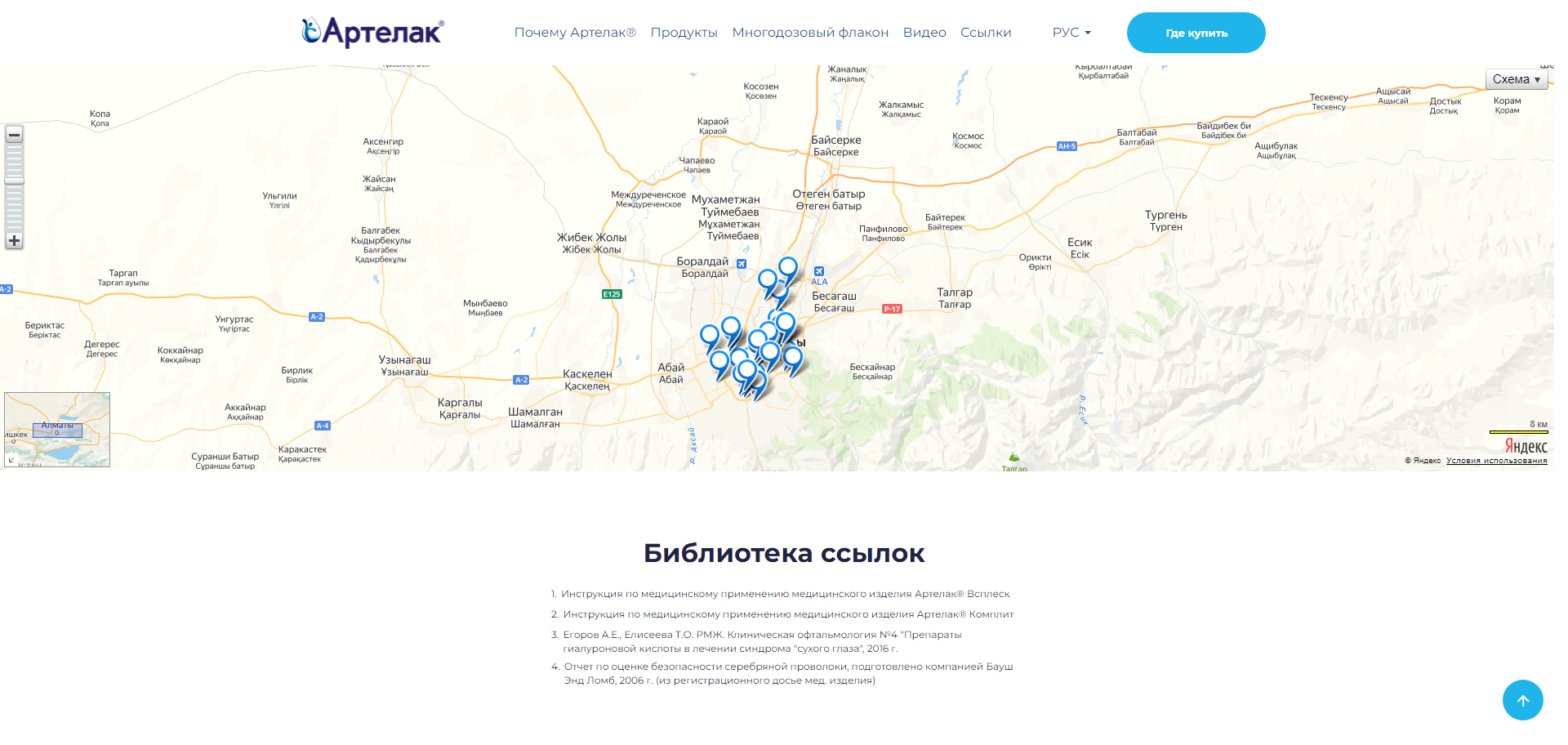
Task: Click the Библиотека ссылок heading
Action: (x=784, y=553)
